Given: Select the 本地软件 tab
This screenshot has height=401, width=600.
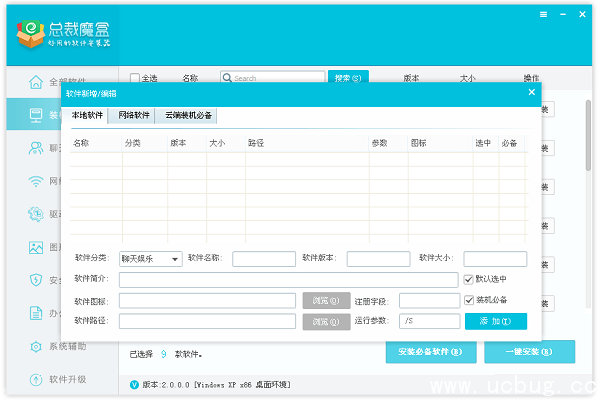Looking at the screenshot, I should pos(88,116).
